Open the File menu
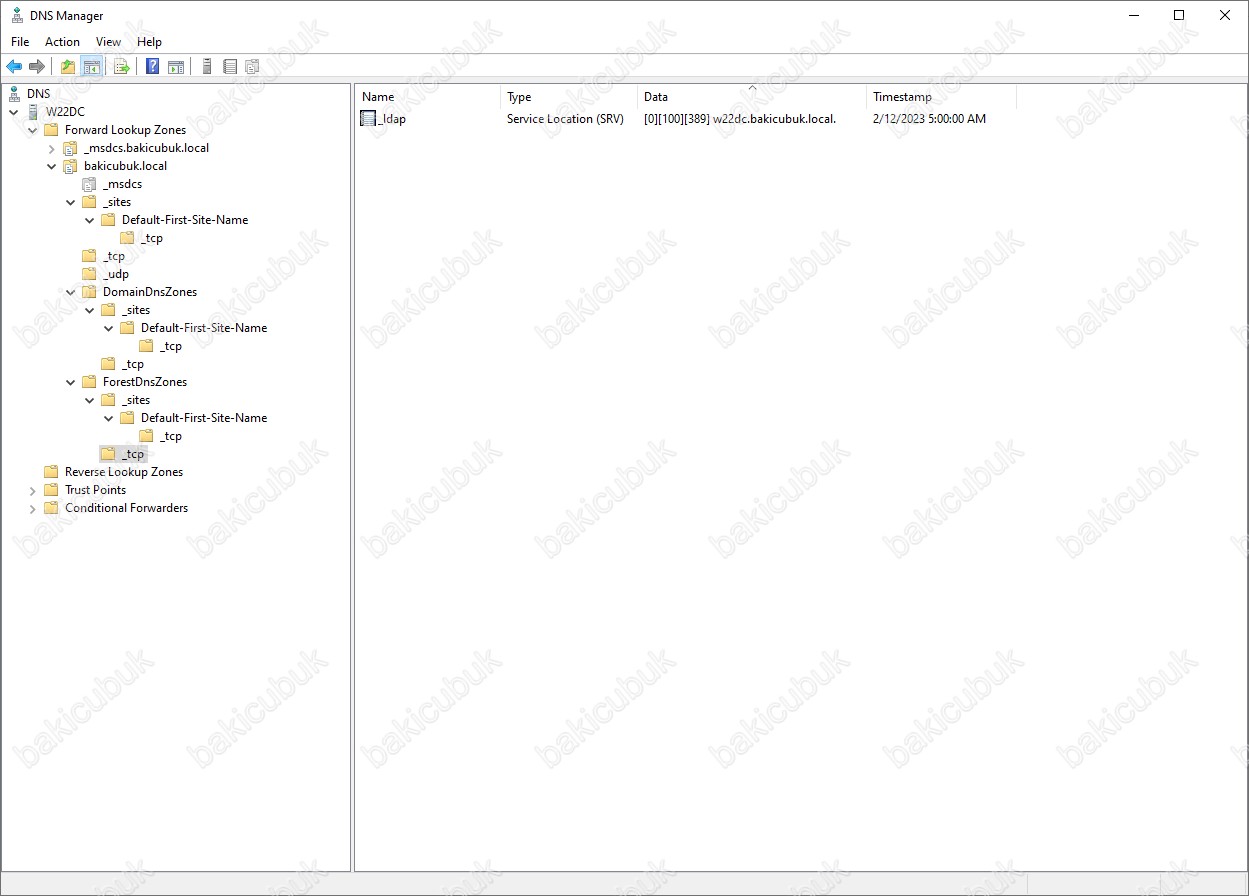 click(x=20, y=42)
